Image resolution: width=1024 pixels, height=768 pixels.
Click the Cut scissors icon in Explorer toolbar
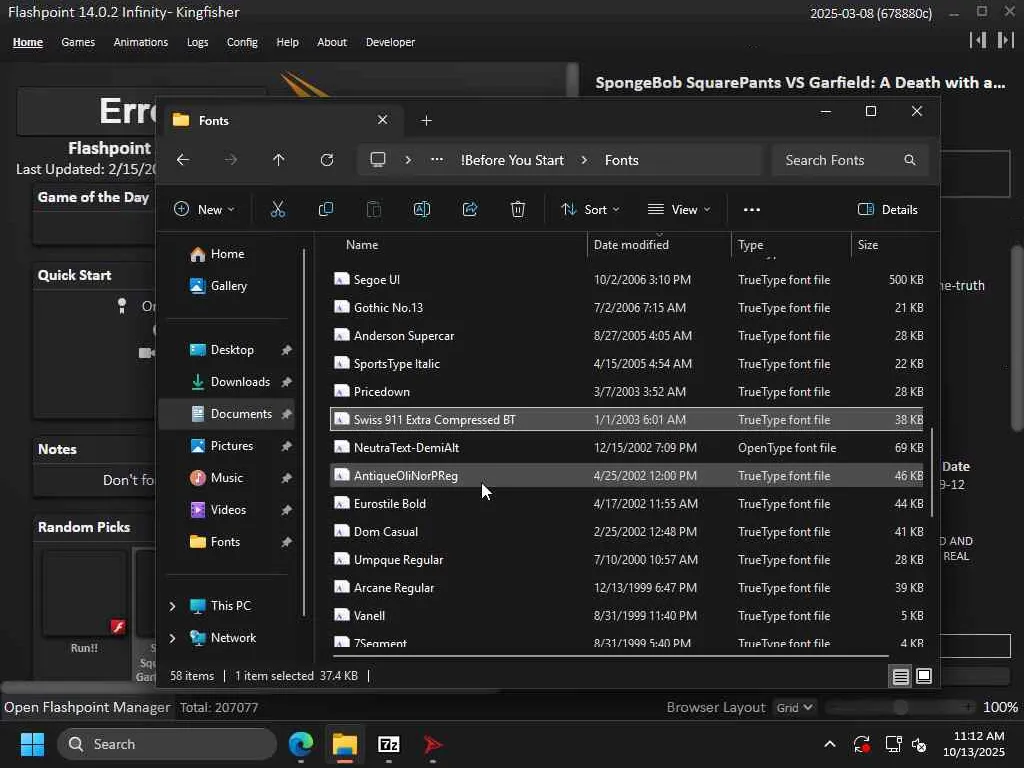(x=278, y=210)
